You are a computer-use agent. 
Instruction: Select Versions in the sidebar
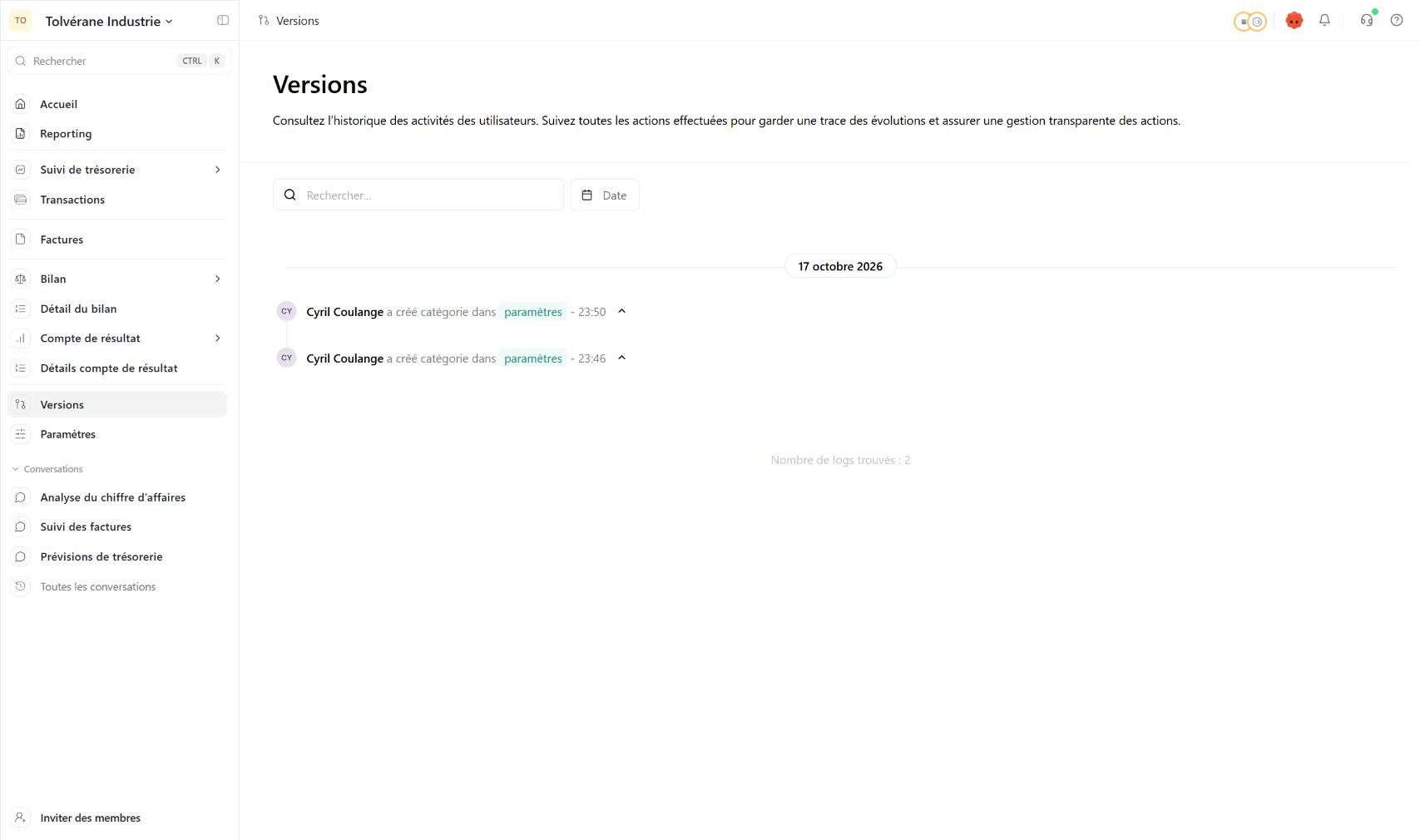117,405
